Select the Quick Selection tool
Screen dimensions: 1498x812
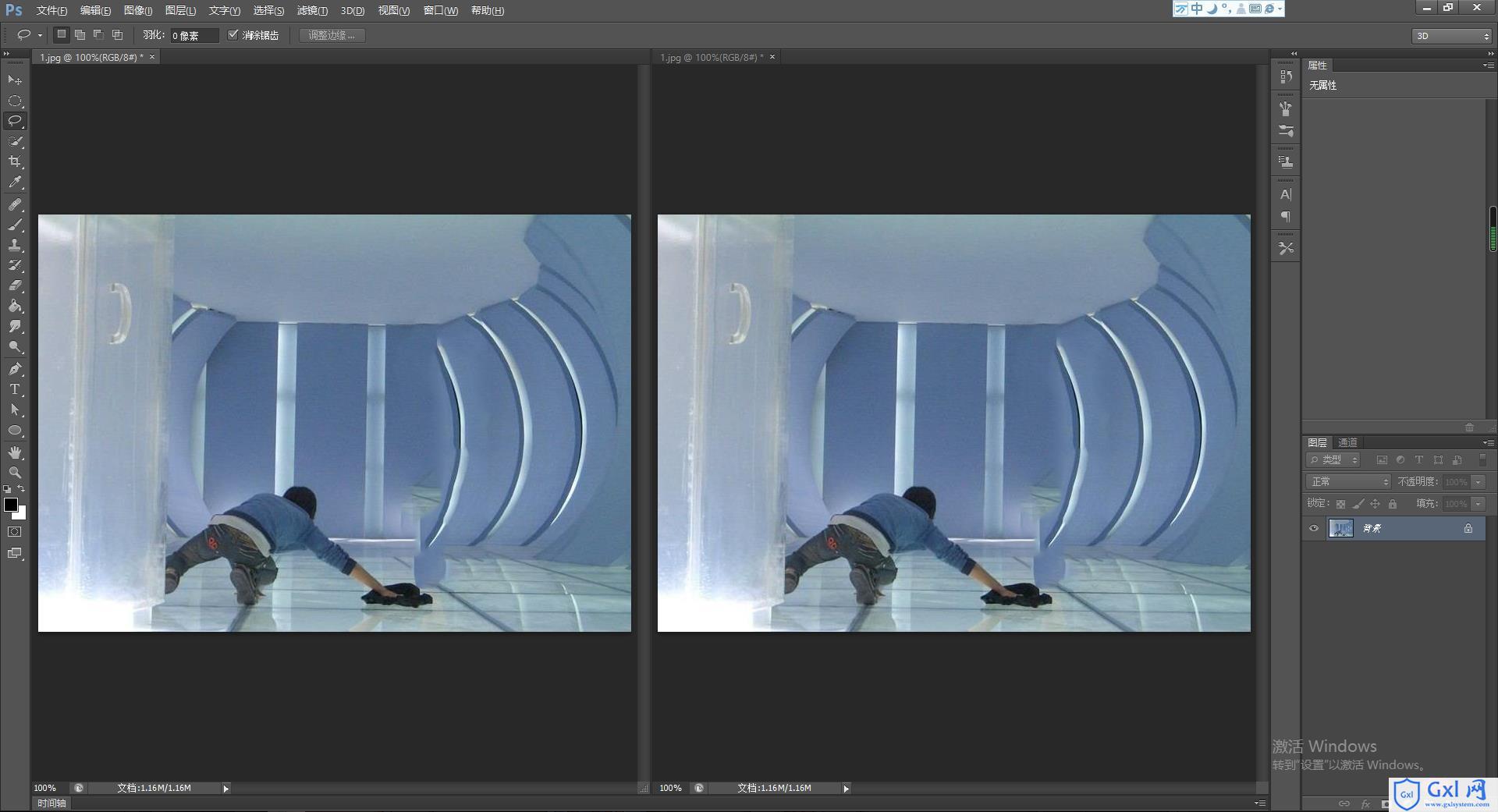pyautogui.click(x=15, y=141)
